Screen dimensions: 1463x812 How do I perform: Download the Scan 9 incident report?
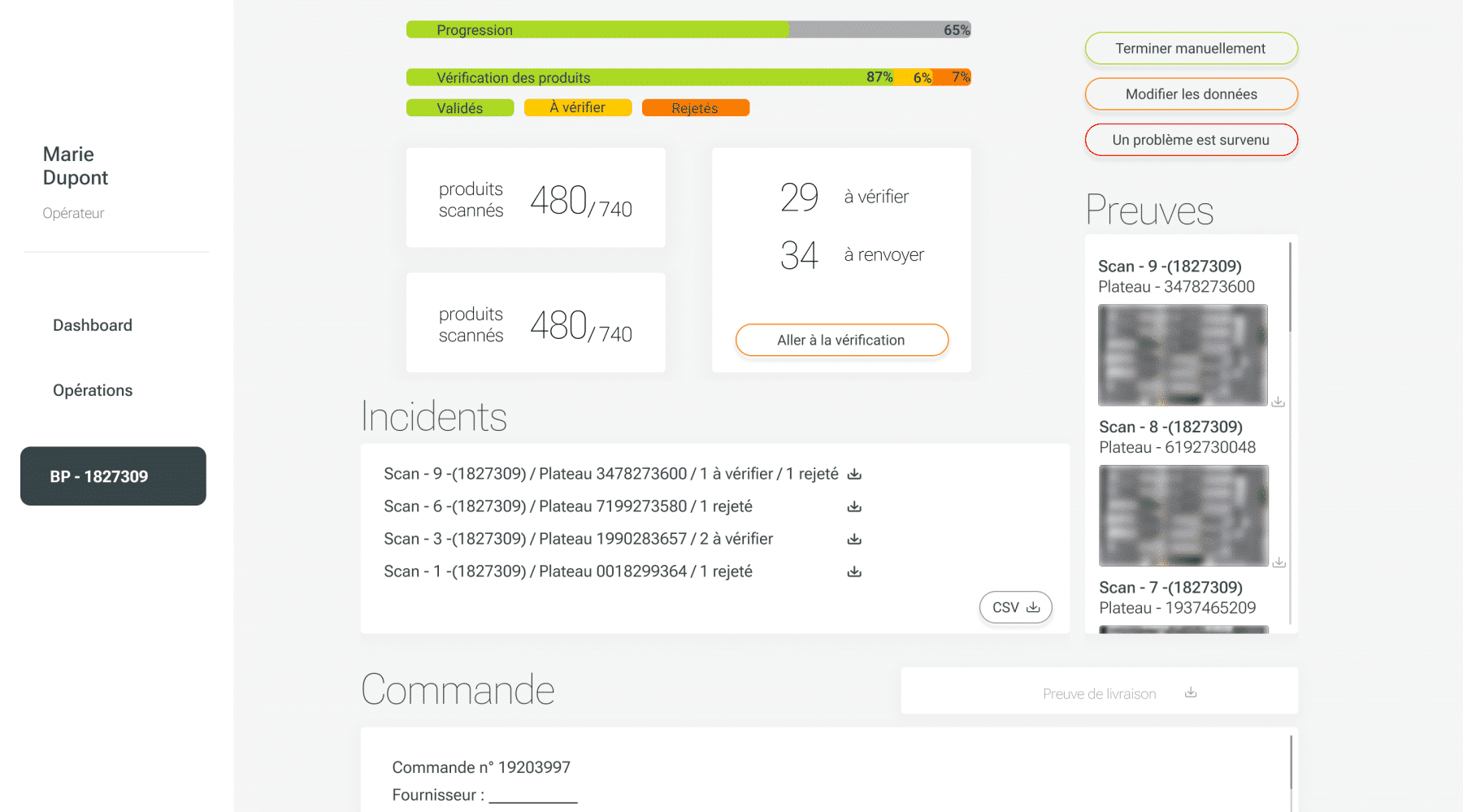pyautogui.click(x=854, y=474)
